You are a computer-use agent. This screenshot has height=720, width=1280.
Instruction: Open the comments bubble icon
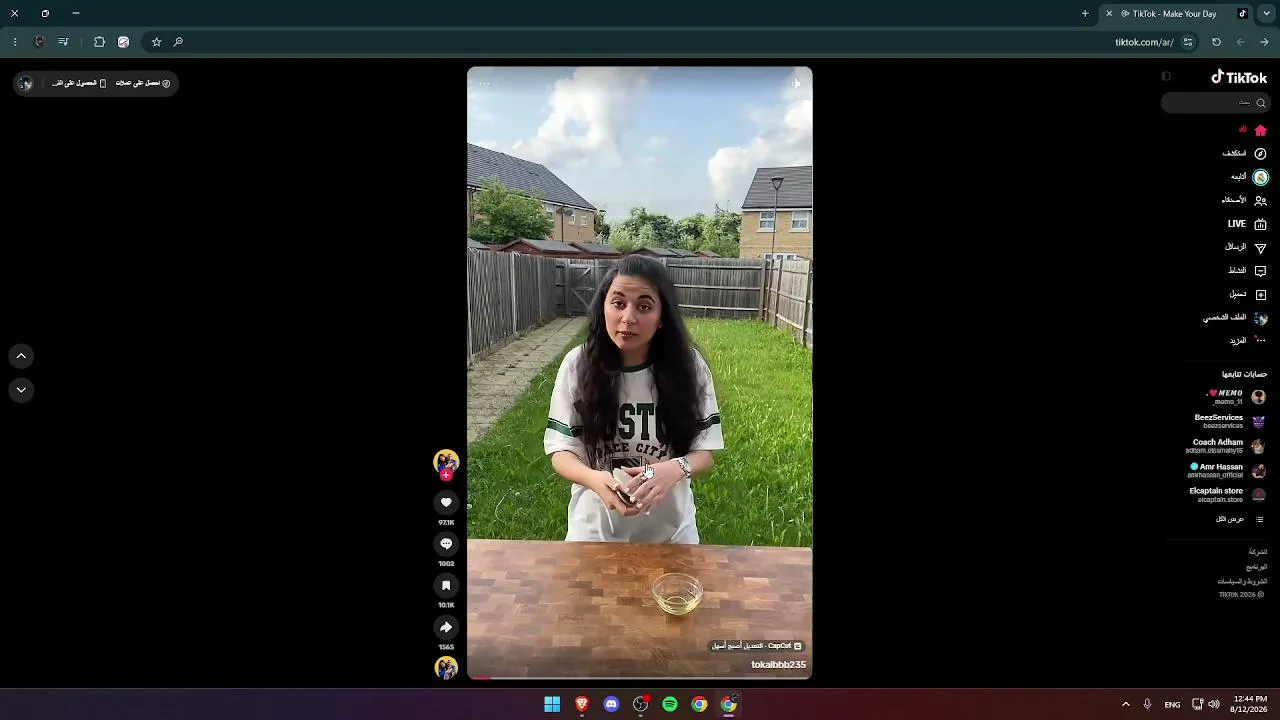coord(446,544)
